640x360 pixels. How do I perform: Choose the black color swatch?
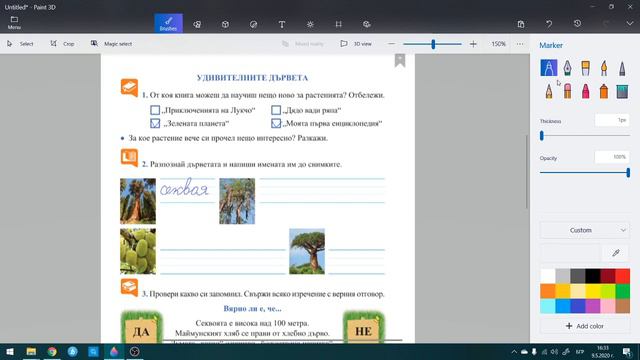tap(592, 276)
